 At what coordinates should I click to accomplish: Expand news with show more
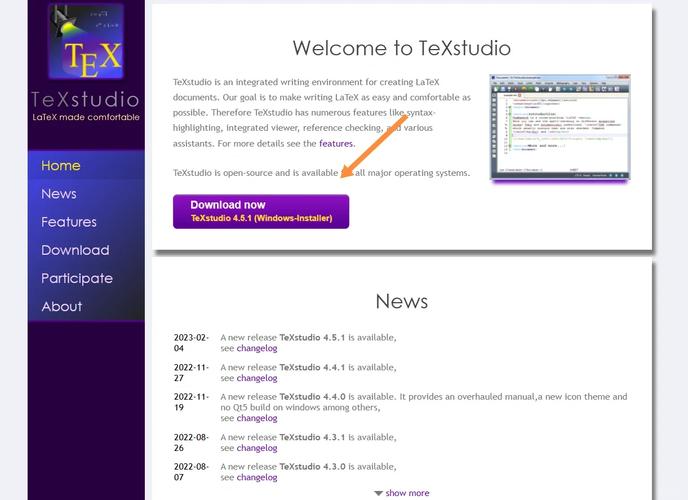tap(407, 493)
